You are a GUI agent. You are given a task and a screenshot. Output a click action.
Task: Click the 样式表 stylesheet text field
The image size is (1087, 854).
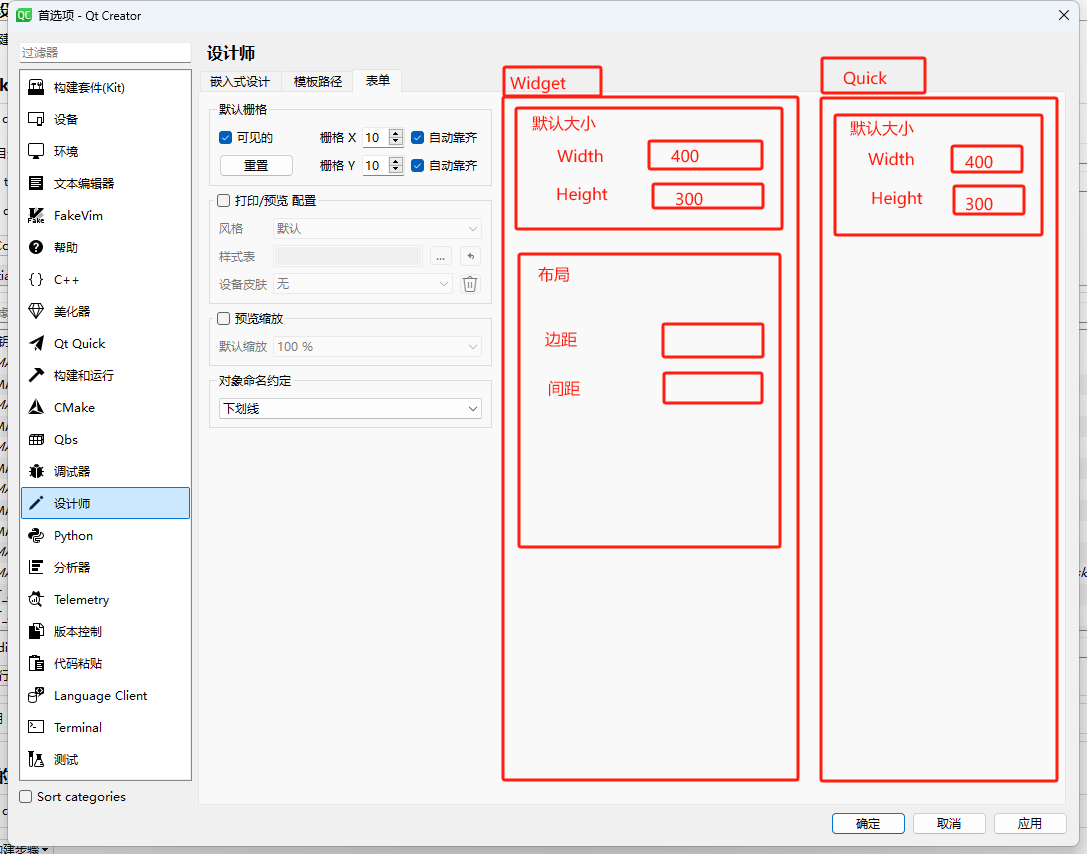click(x=348, y=256)
